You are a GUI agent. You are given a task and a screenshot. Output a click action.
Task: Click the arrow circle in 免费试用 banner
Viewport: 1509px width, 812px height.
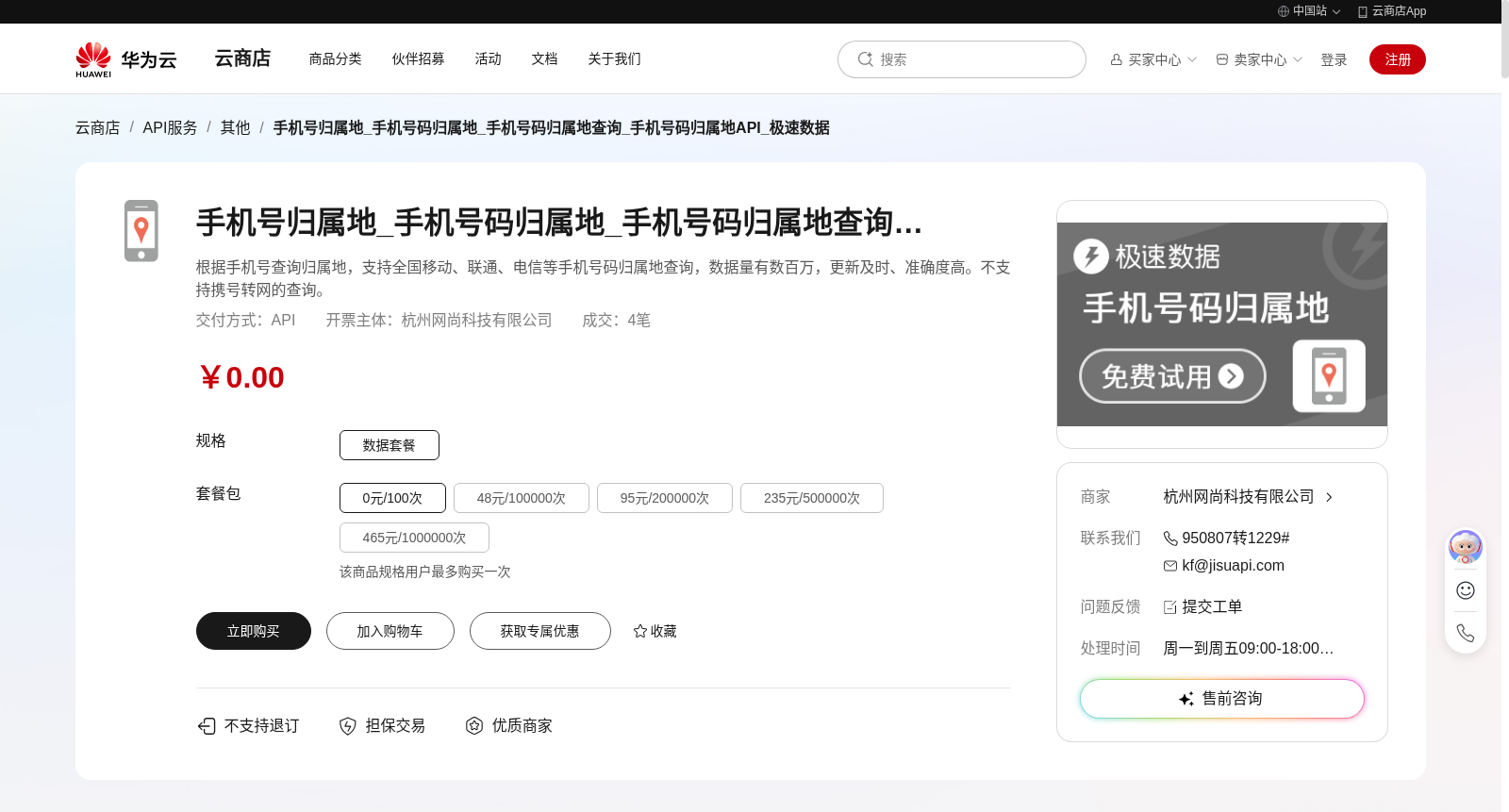tap(1231, 376)
